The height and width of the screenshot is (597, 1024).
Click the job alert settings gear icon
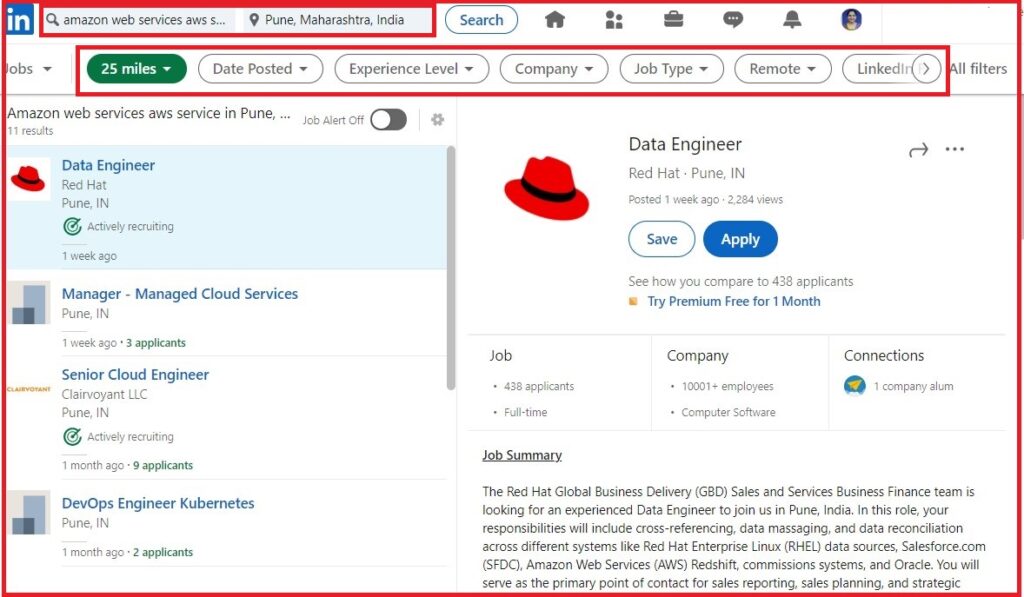coord(438,120)
